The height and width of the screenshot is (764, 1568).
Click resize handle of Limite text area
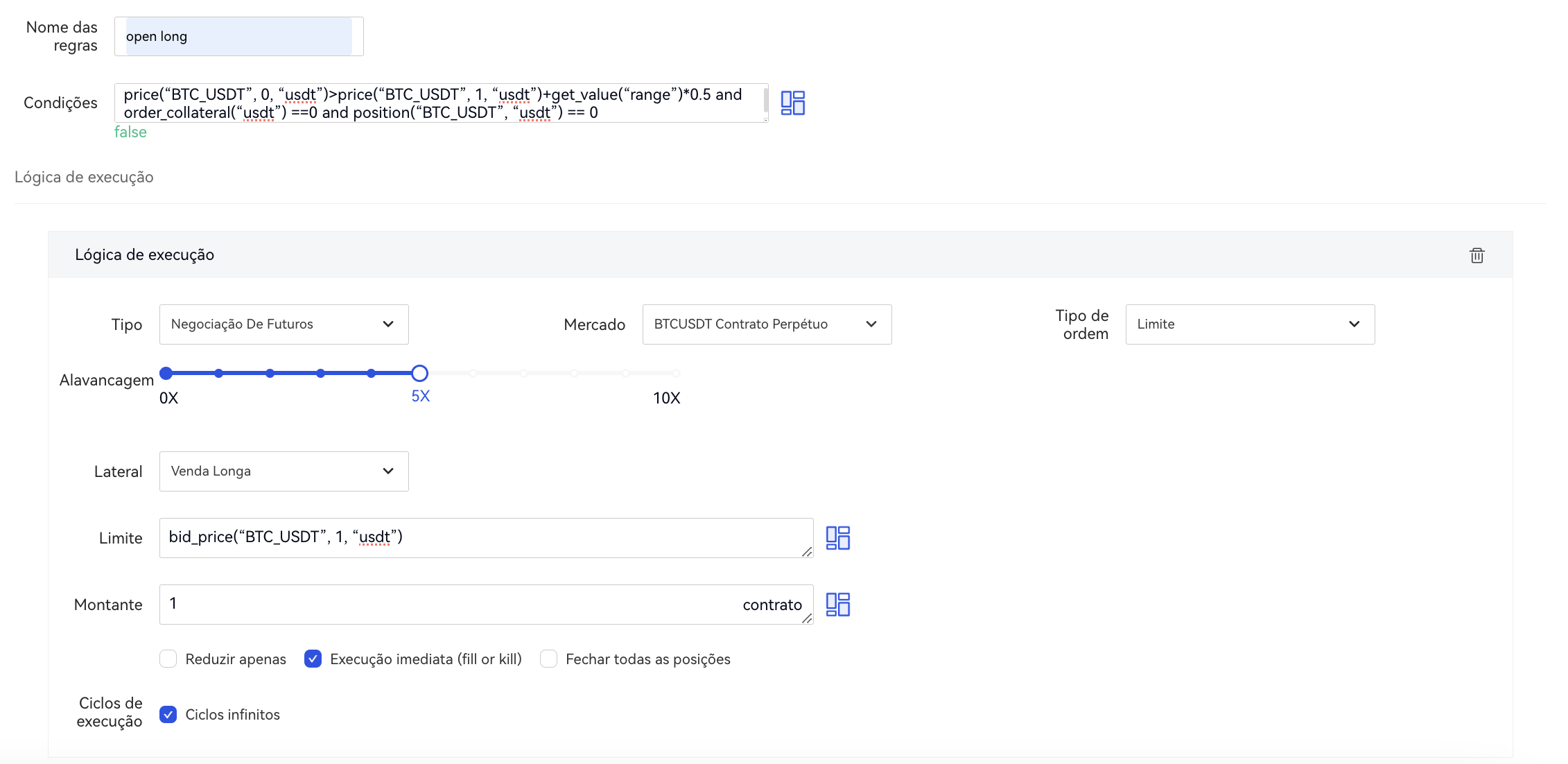[x=806, y=552]
